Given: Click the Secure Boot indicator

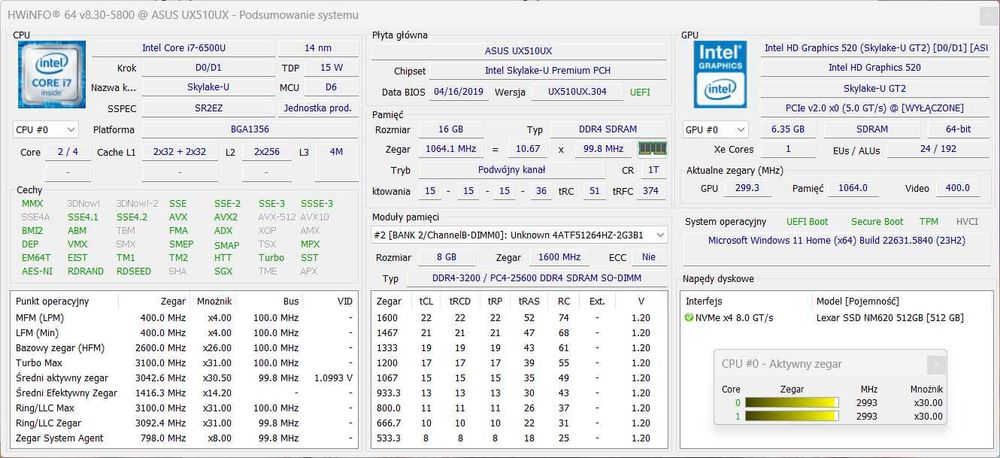Looking at the screenshot, I should [x=877, y=222].
